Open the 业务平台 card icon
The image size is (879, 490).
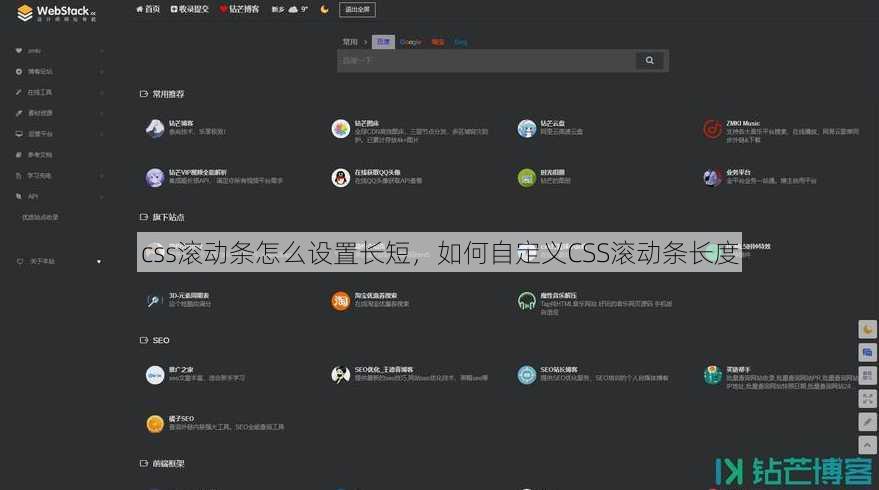713,178
